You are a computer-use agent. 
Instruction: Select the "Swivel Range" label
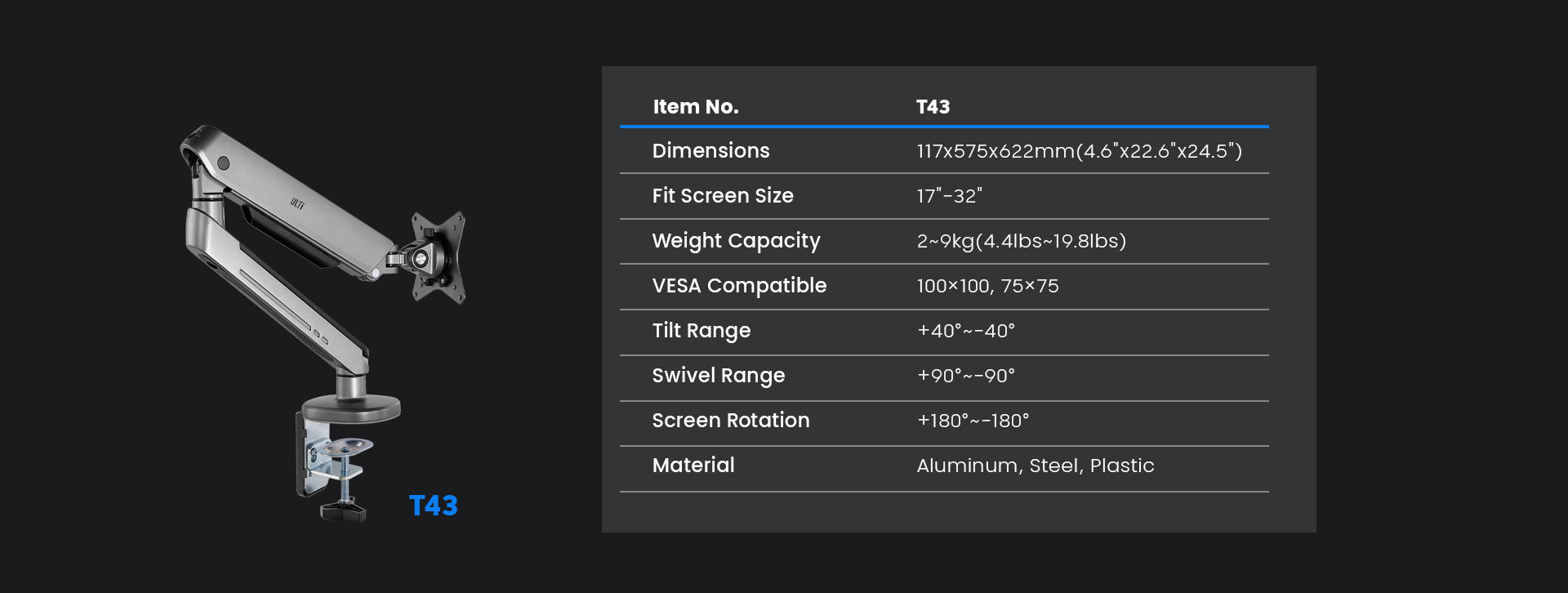(718, 376)
